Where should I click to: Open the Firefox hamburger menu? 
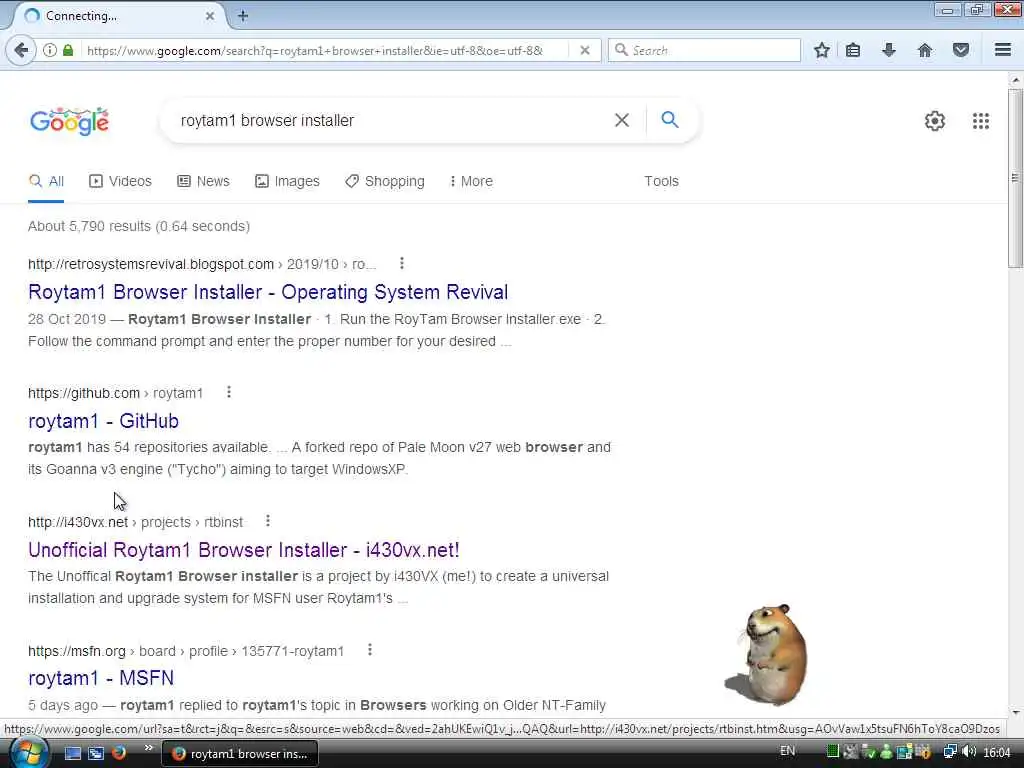pos(1003,50)
